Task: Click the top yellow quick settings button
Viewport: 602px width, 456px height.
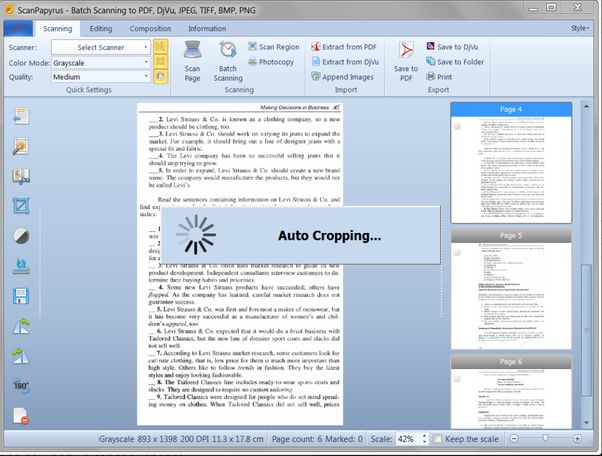Action: point(160,47)
